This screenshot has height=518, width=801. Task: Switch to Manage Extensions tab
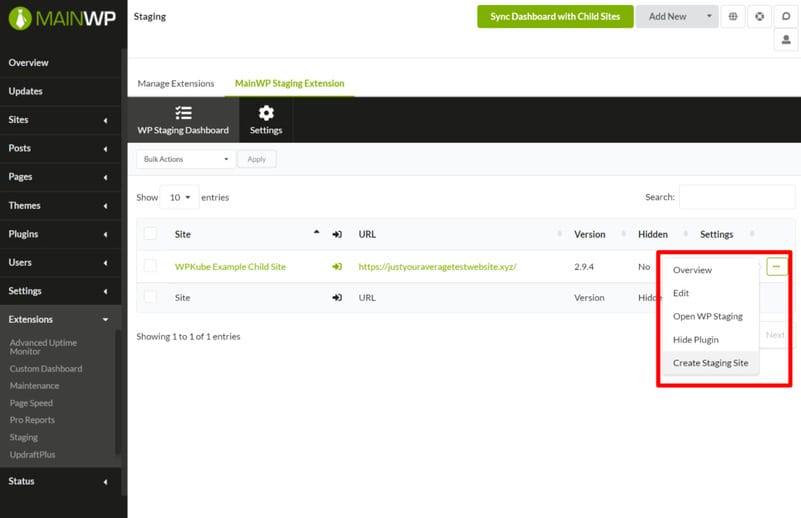coord(176,83)
